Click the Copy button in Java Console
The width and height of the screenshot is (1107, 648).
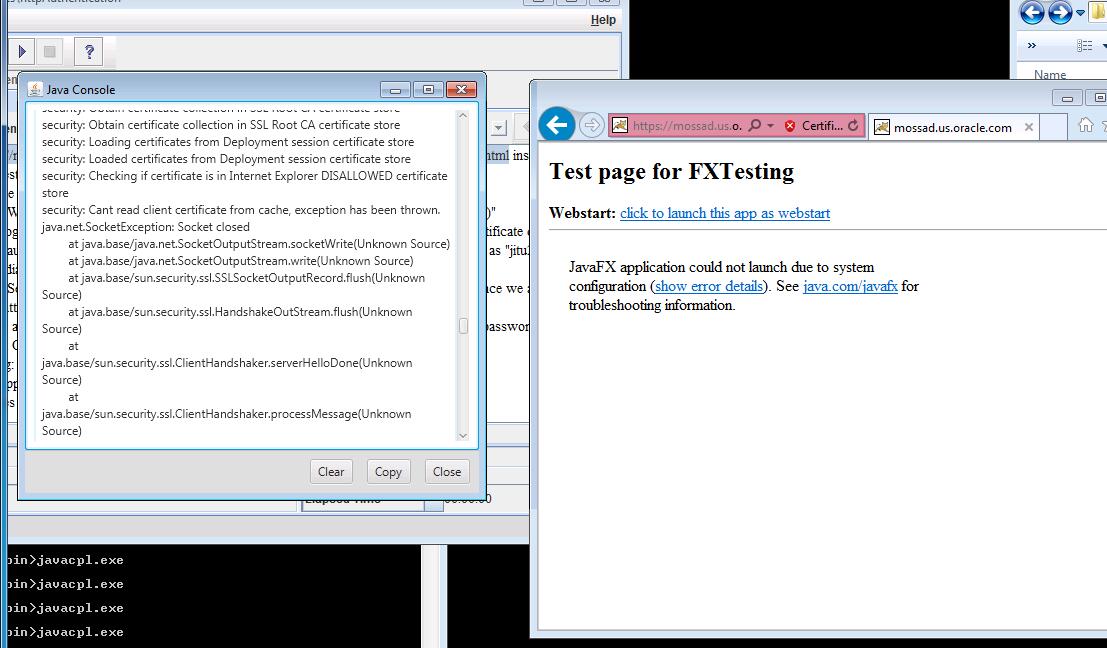coord(388,472)
